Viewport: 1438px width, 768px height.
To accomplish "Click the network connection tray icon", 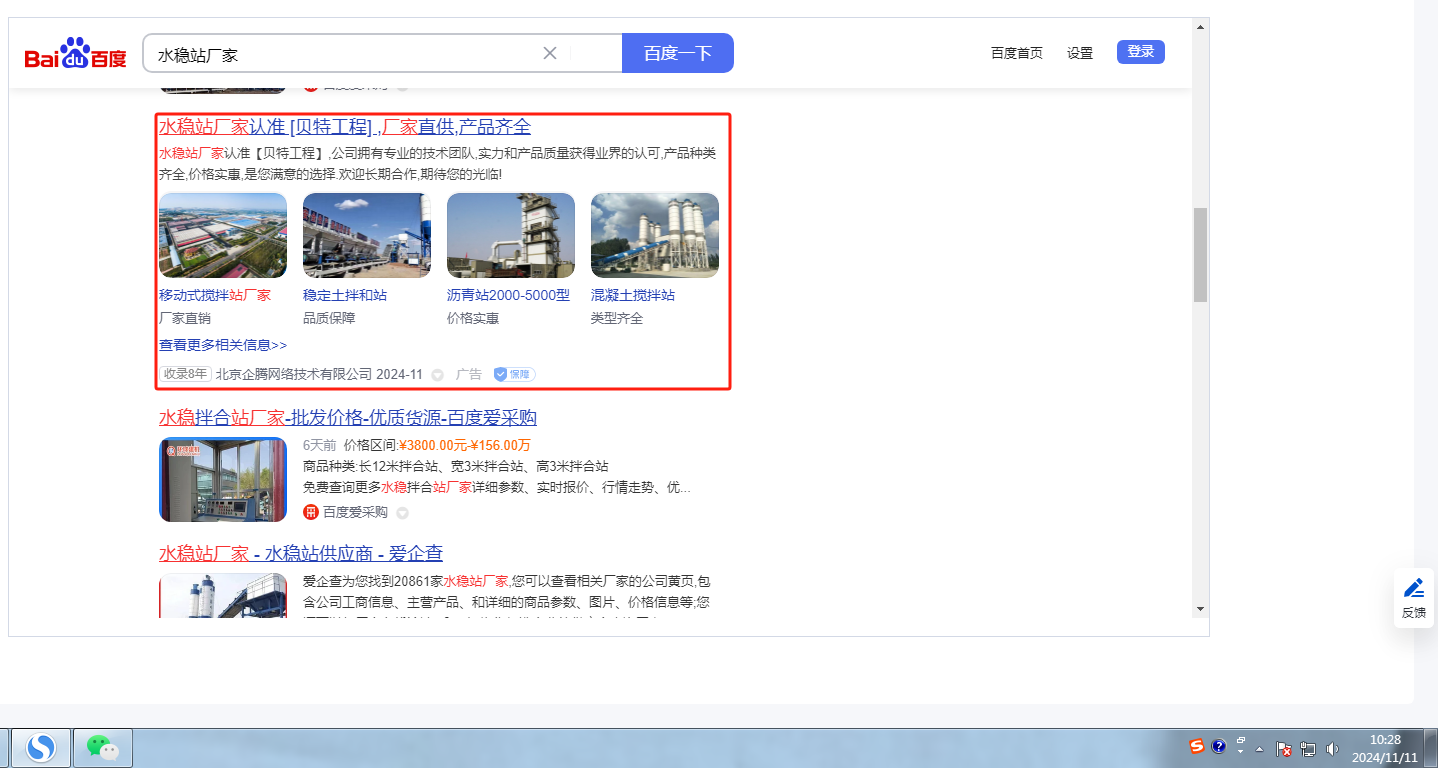I will pyautogui.click(x=1308, y=748).
